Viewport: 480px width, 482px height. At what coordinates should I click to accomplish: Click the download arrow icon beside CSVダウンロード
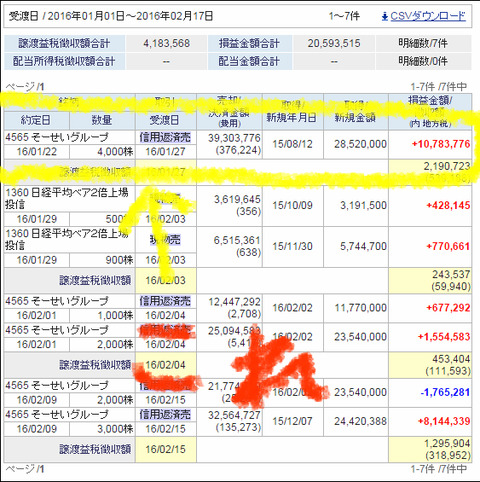tap(385, 16)
